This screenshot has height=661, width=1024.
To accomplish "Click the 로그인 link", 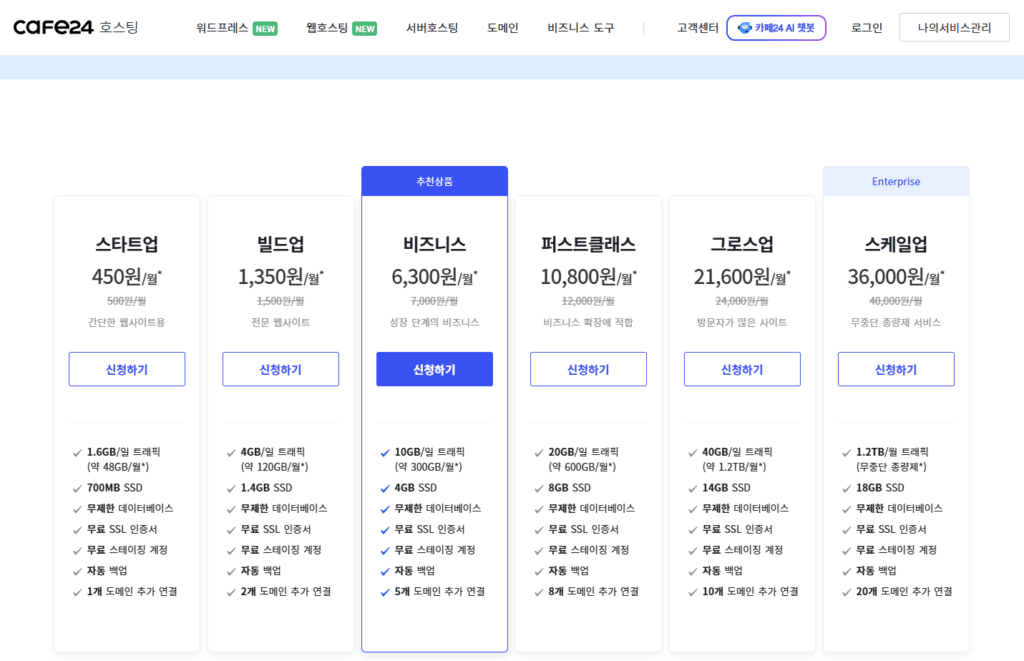I will (866, 28).
